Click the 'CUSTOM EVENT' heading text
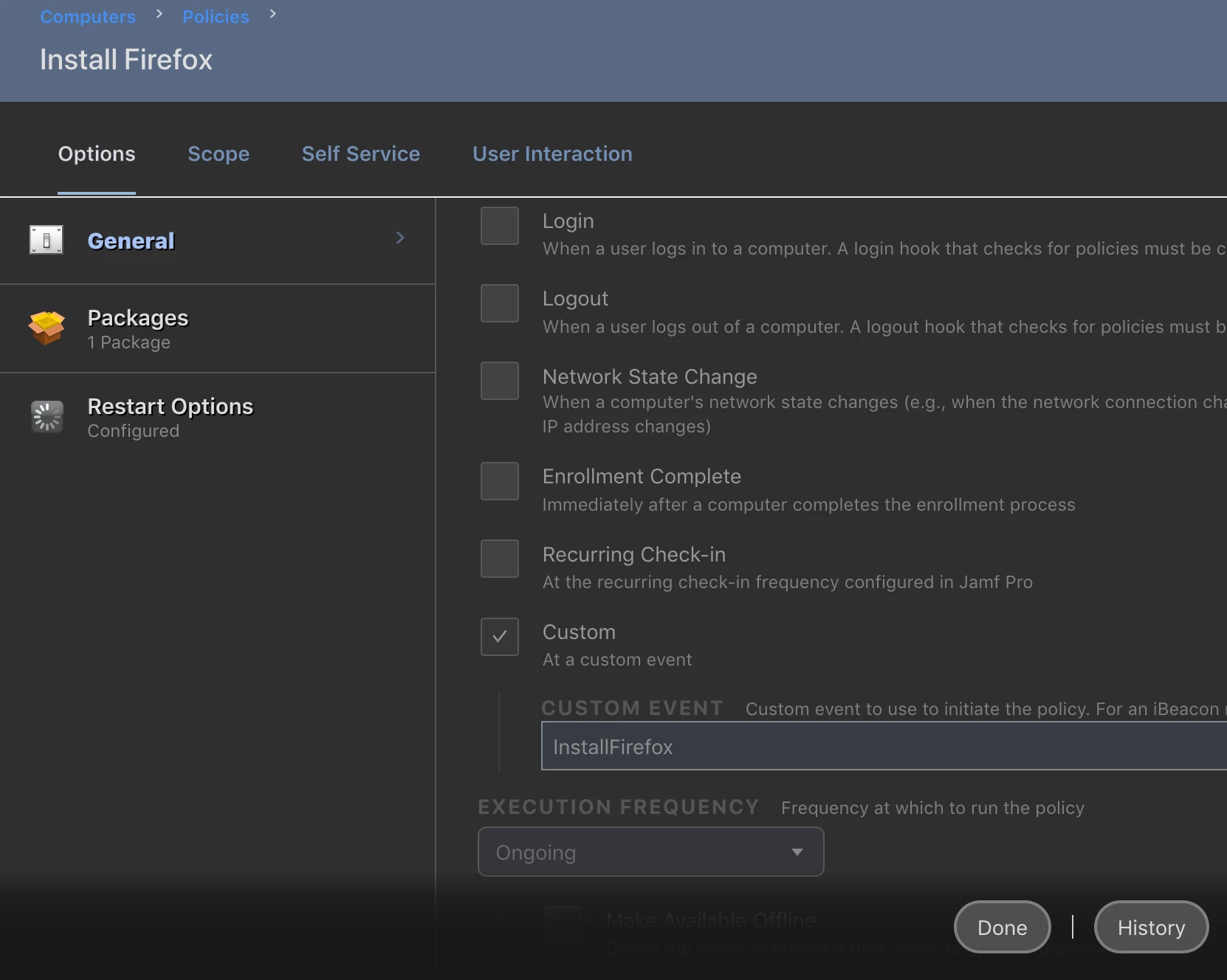Viewport: 1227px width, 980px height. [x=633, y=708]
